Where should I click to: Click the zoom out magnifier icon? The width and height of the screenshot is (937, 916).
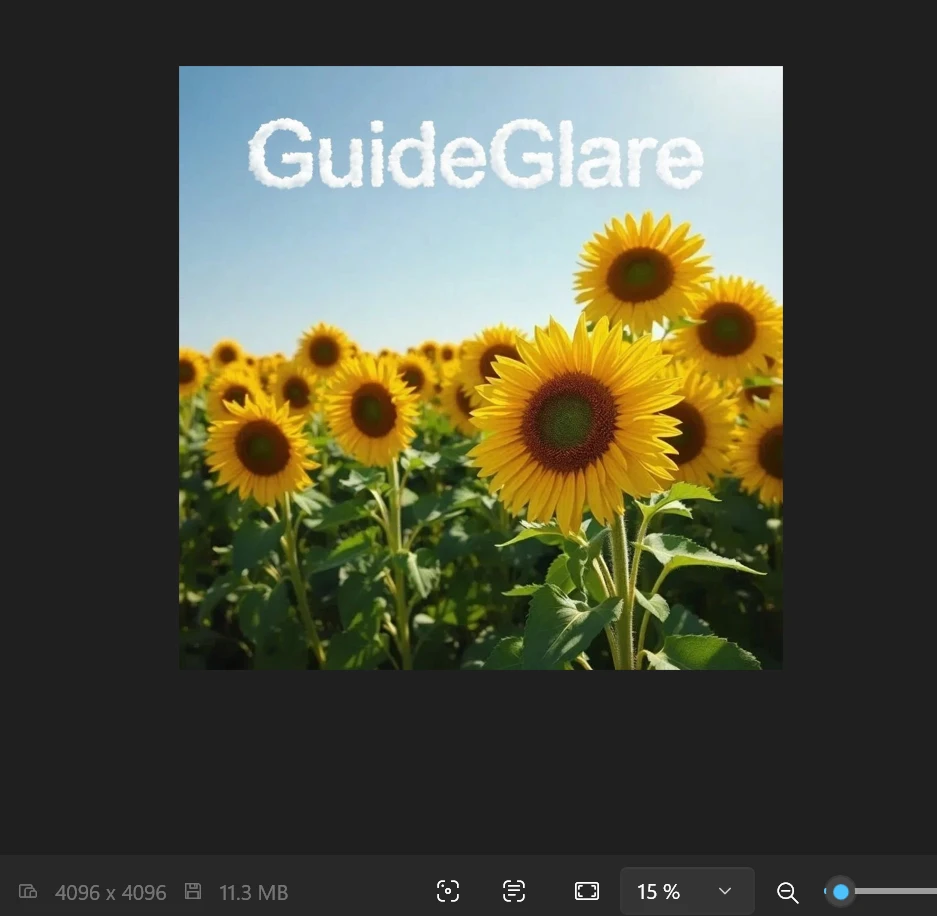click(x=787, y=892)
